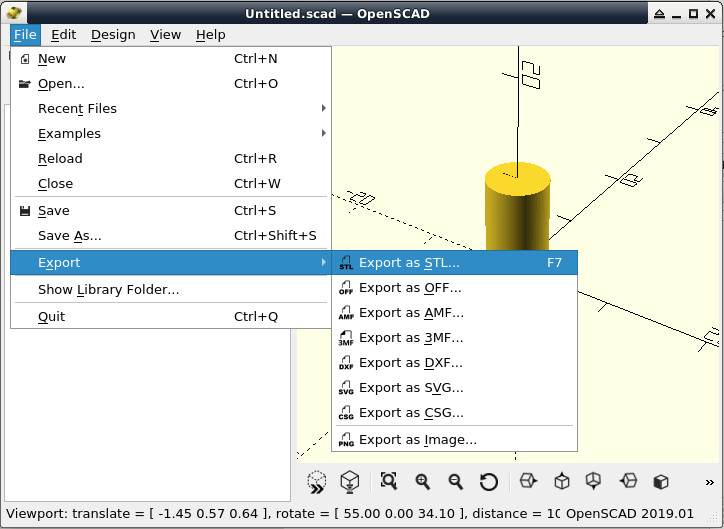The width and height of the screenshot is (724, 529).
Task: Switch to Right view cube icon
Action: click(x=528, y=481)
